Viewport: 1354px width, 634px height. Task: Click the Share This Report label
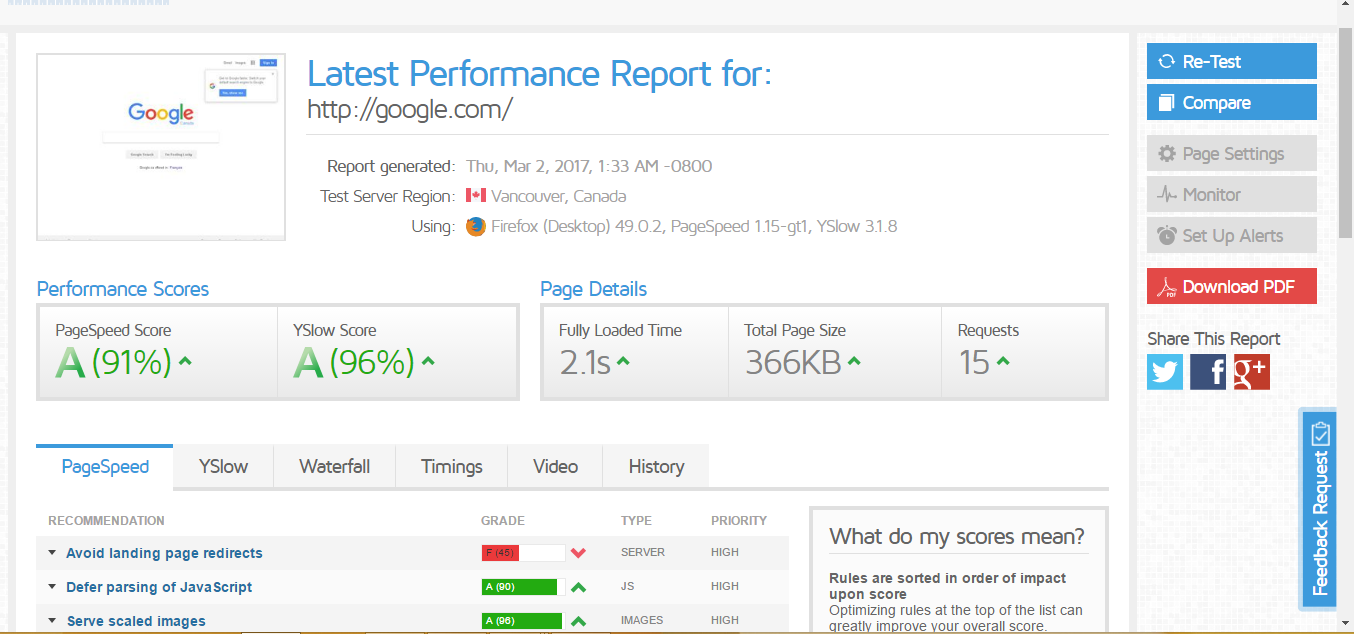(x=1214, y=339)
